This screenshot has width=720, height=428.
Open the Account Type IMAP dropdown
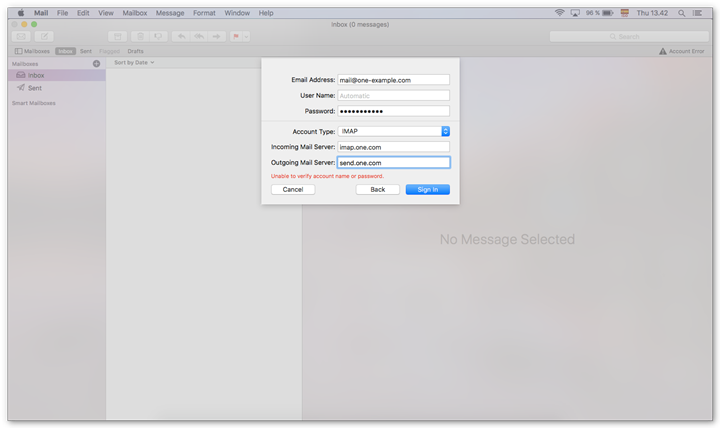[x=445, y=131]
